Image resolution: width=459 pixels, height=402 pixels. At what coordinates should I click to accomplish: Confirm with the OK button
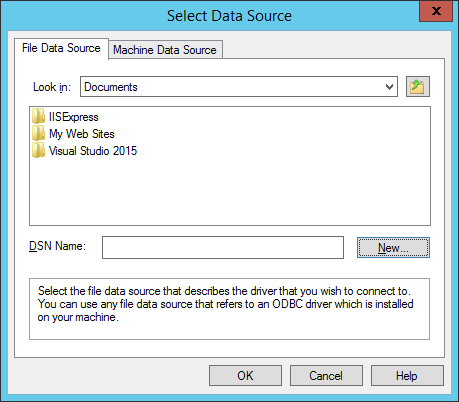245,376
